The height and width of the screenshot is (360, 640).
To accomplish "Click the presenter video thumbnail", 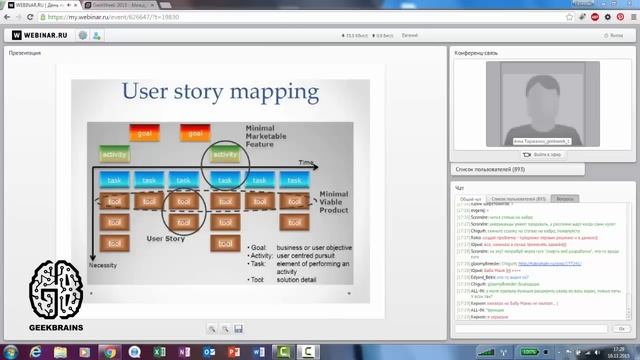I will click(x=542, y=104).
